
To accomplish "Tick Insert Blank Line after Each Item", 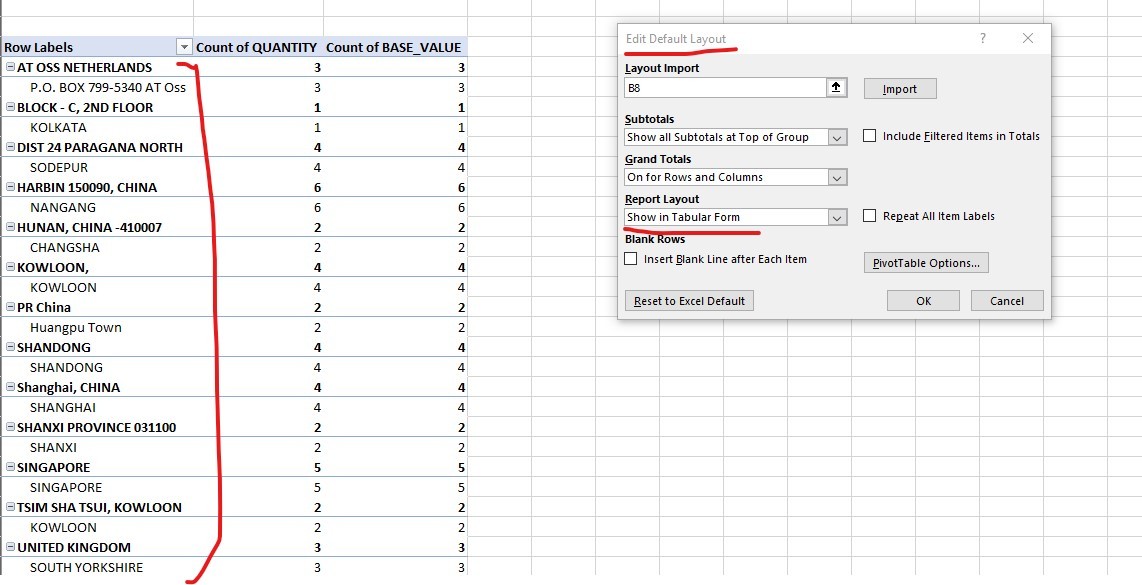I will 631,259.
